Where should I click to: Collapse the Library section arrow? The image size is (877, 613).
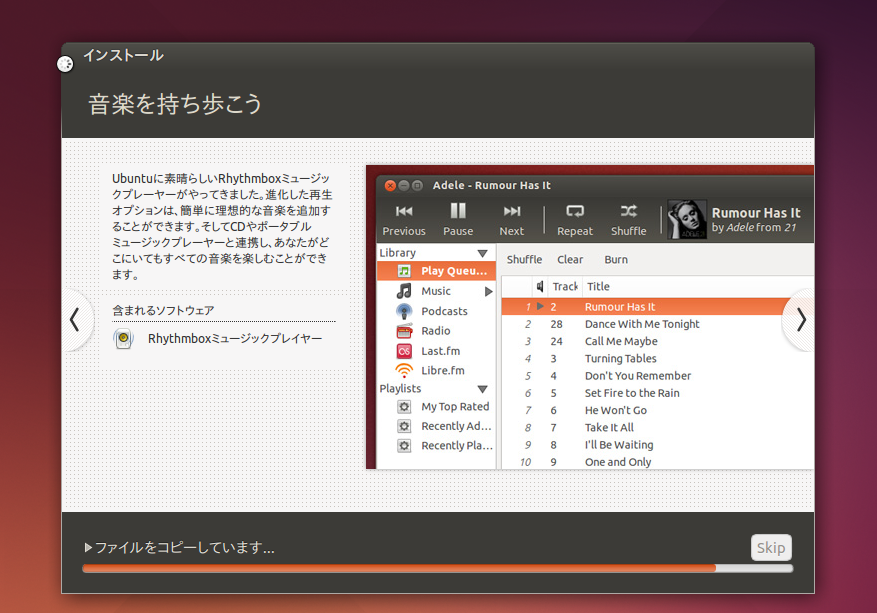pos(483,253)
